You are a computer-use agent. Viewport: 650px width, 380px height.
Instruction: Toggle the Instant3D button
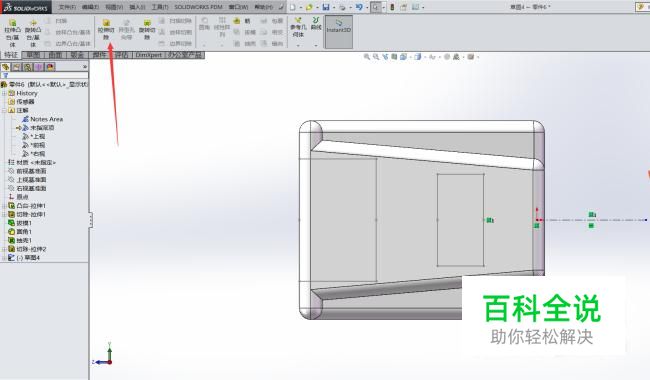[x=339, y=31]
